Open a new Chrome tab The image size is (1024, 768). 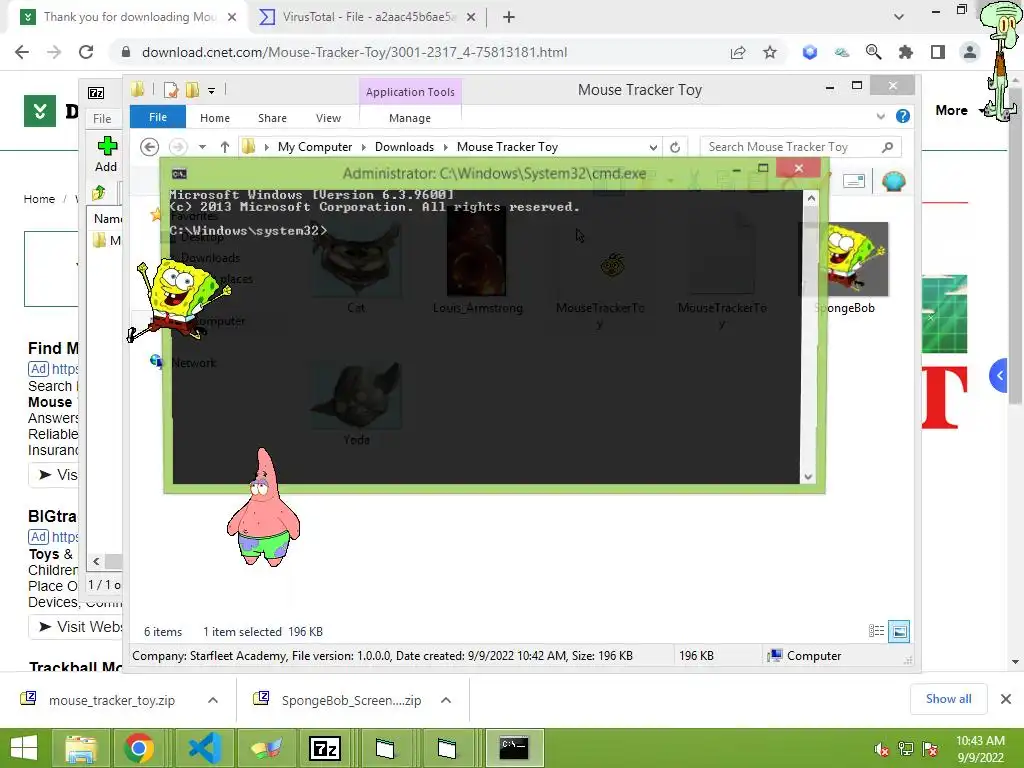(x=509, y=17)
